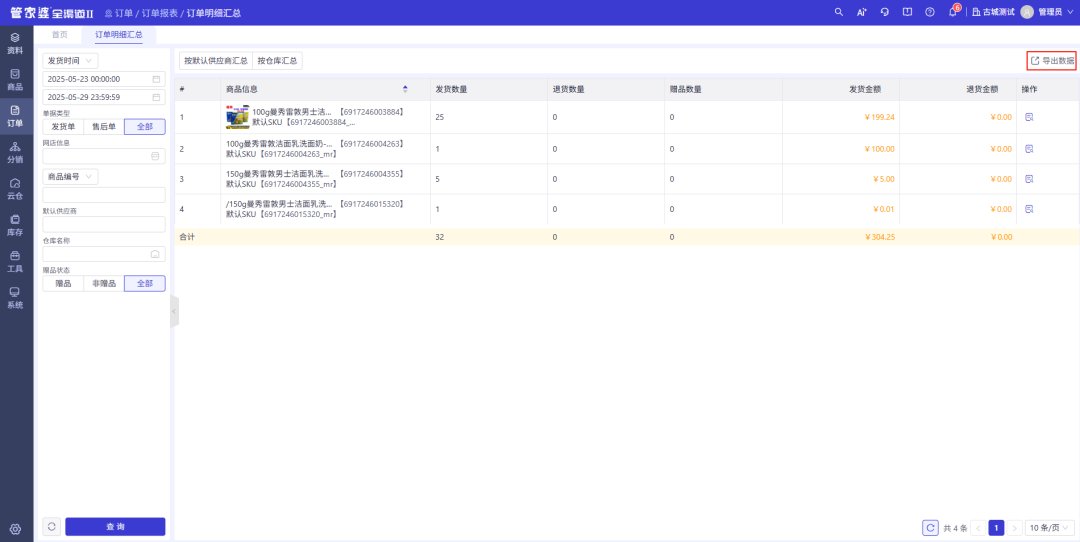
Task: Select 售后单 document type option
Action: point(103,127)
